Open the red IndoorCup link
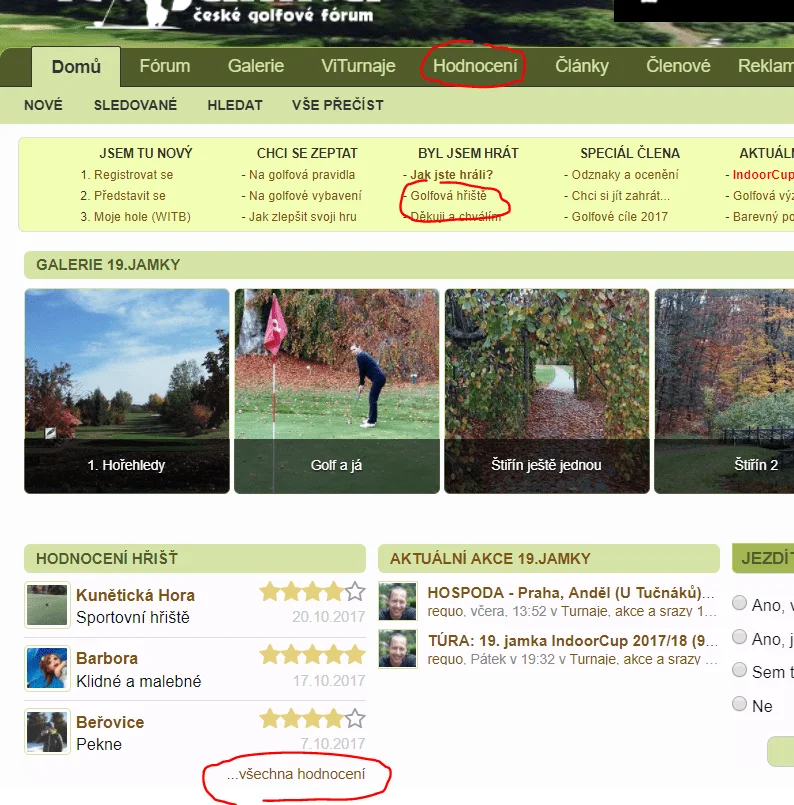Viewport: 794px width, 805px height. pos(763,175)
